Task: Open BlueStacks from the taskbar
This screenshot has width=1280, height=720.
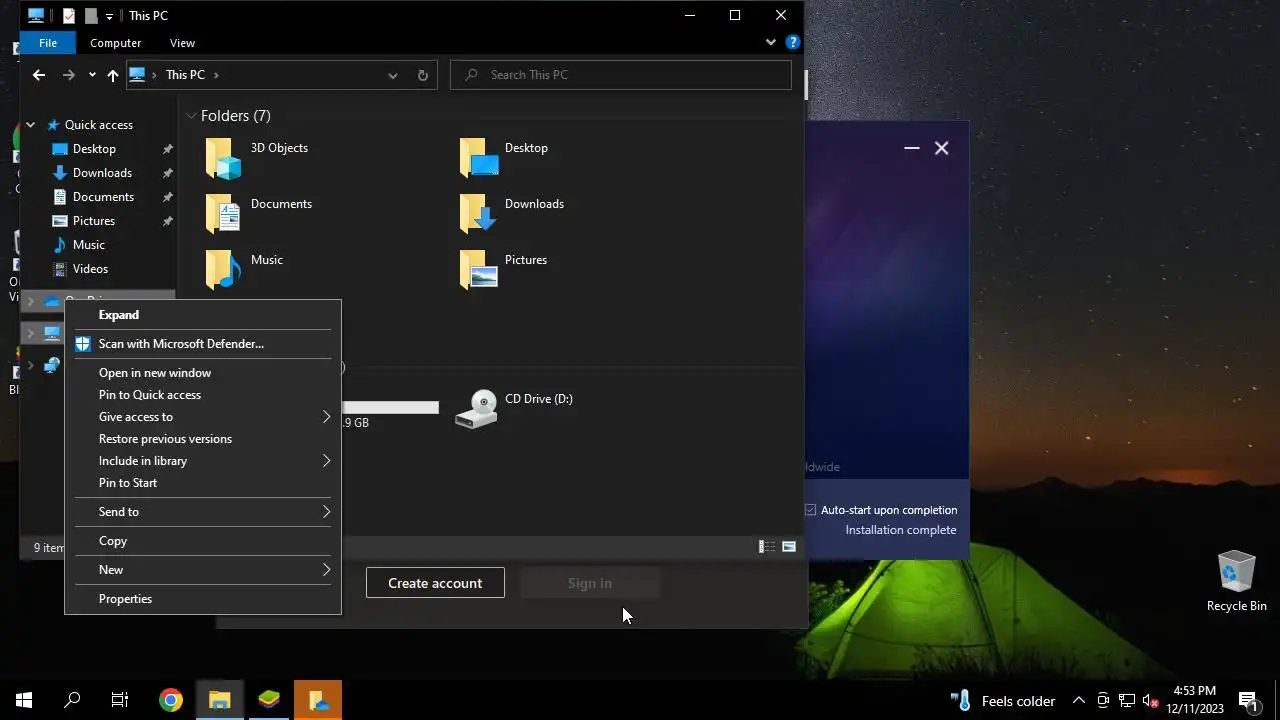Action: (269, 700)
